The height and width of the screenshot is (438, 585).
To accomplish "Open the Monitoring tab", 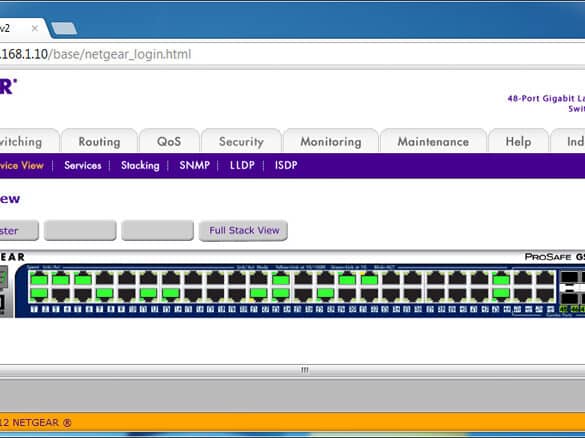I will tap(331, 141).
